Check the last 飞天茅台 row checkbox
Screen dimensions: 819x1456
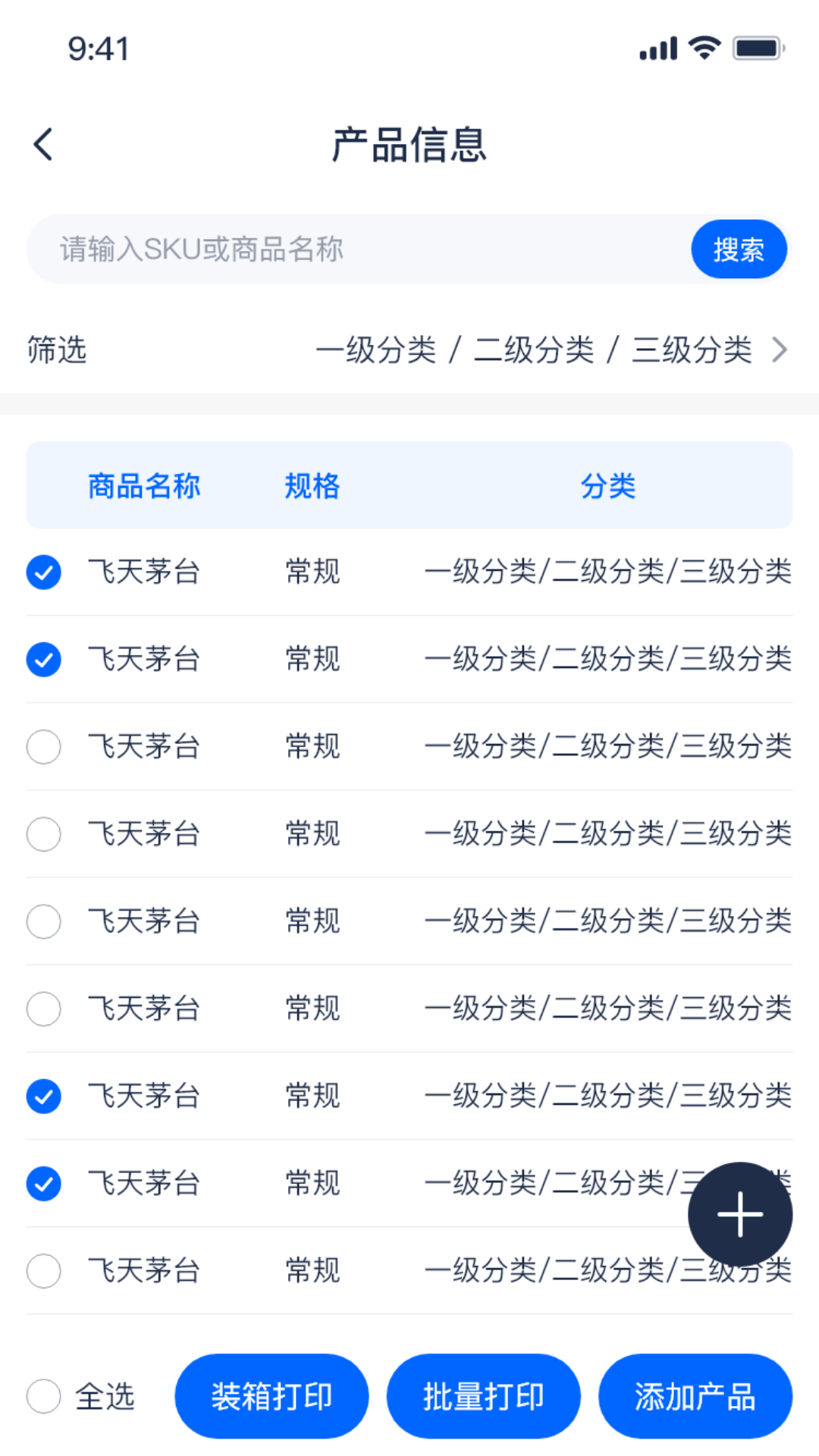click(44, 1271)
